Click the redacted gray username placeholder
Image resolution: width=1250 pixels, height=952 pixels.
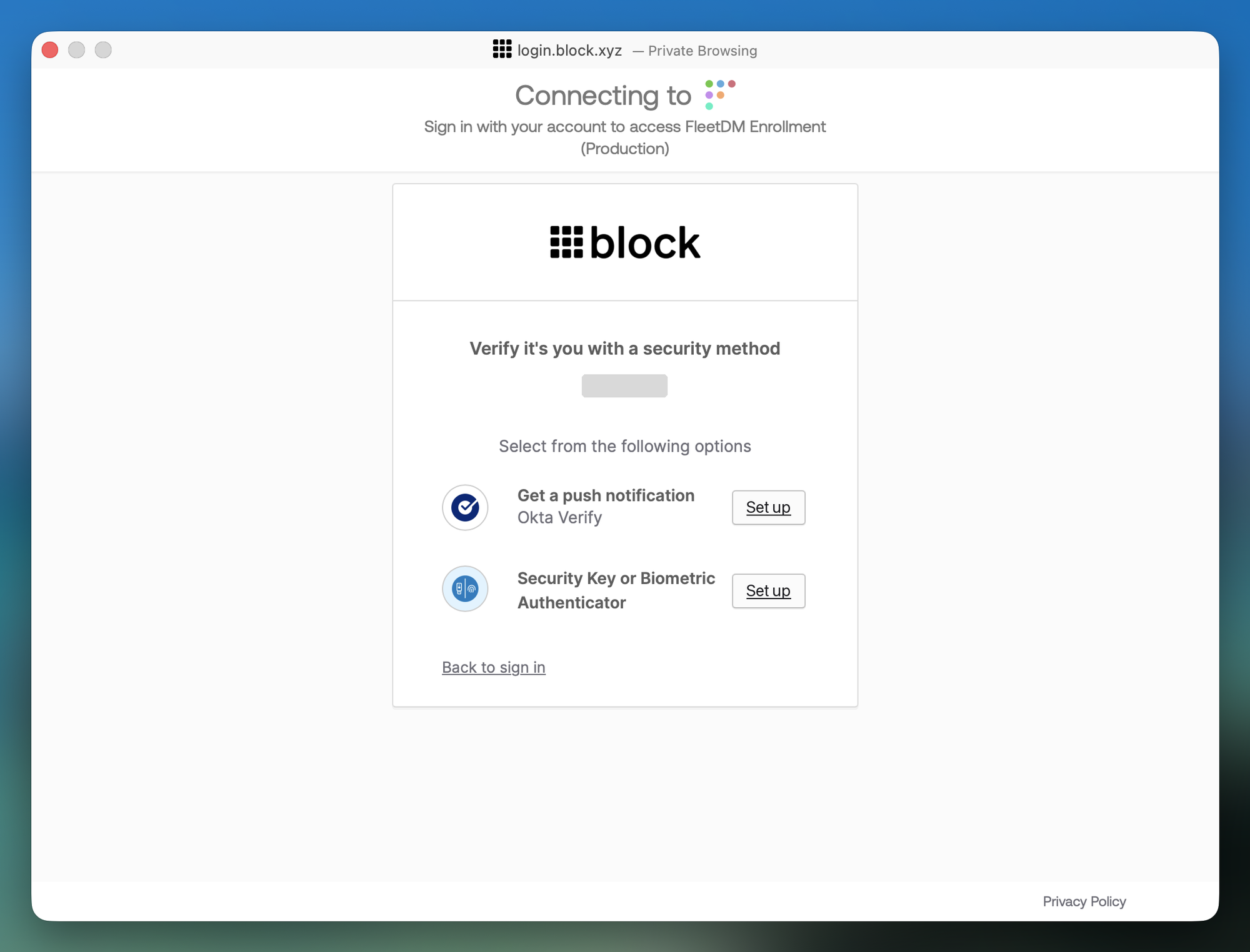624,385
